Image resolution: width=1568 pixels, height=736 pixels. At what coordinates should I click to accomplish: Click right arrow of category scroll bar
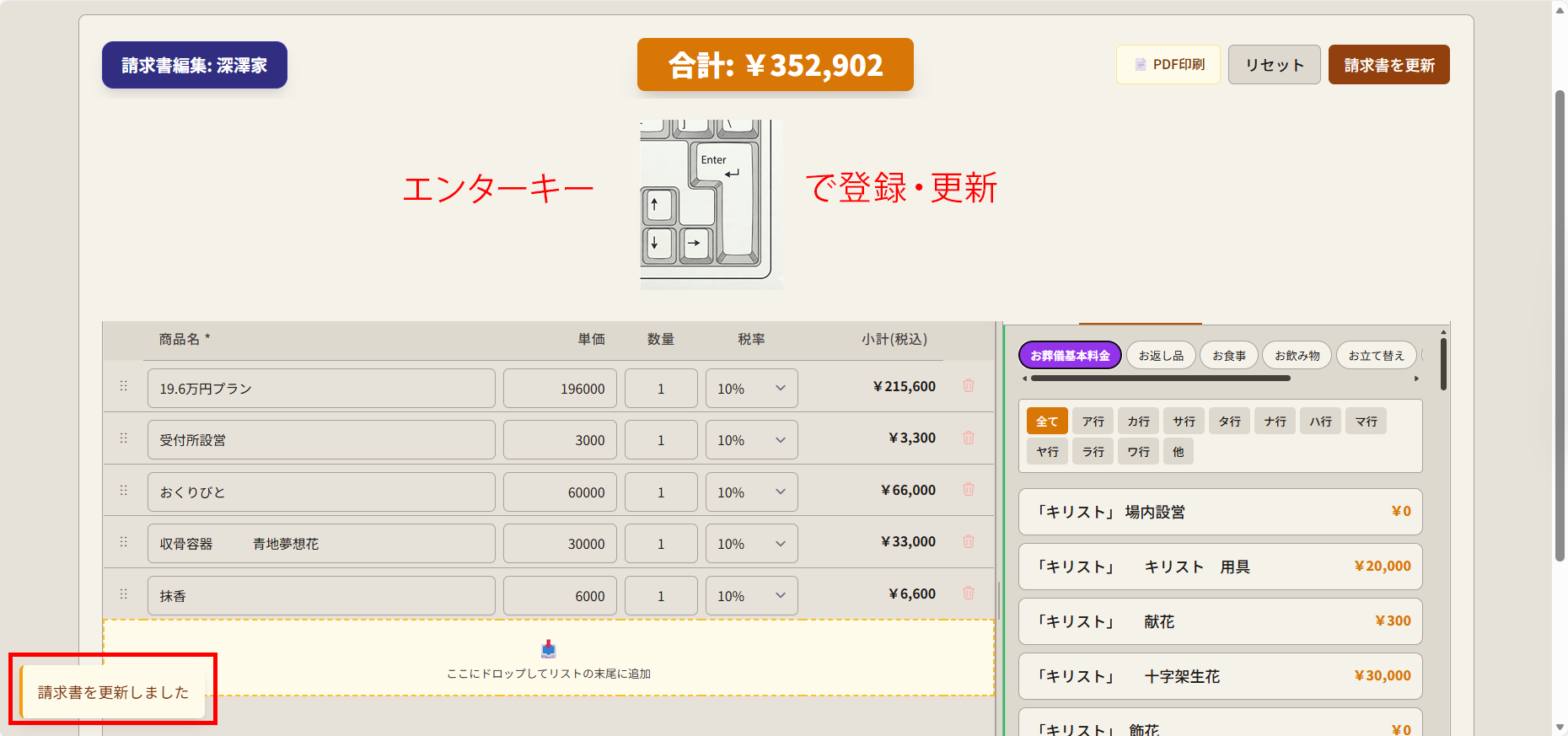pos(1416,379)
